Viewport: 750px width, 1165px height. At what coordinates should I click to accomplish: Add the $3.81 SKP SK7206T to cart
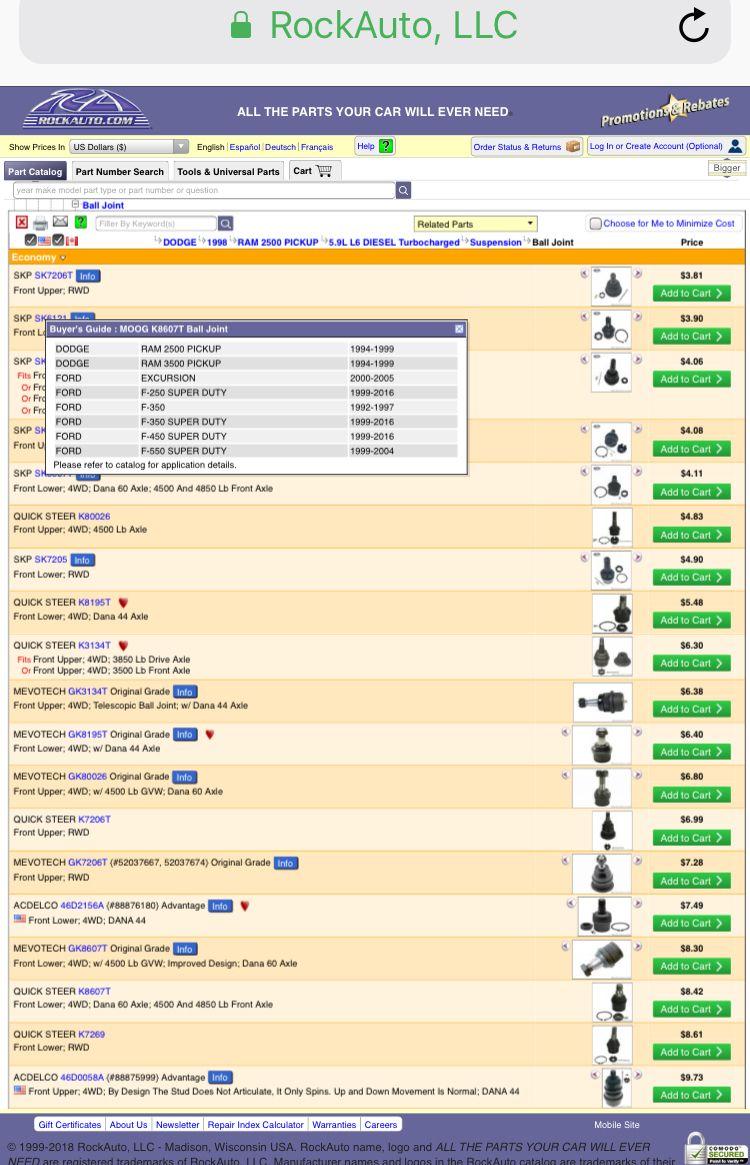click(691, 293)
